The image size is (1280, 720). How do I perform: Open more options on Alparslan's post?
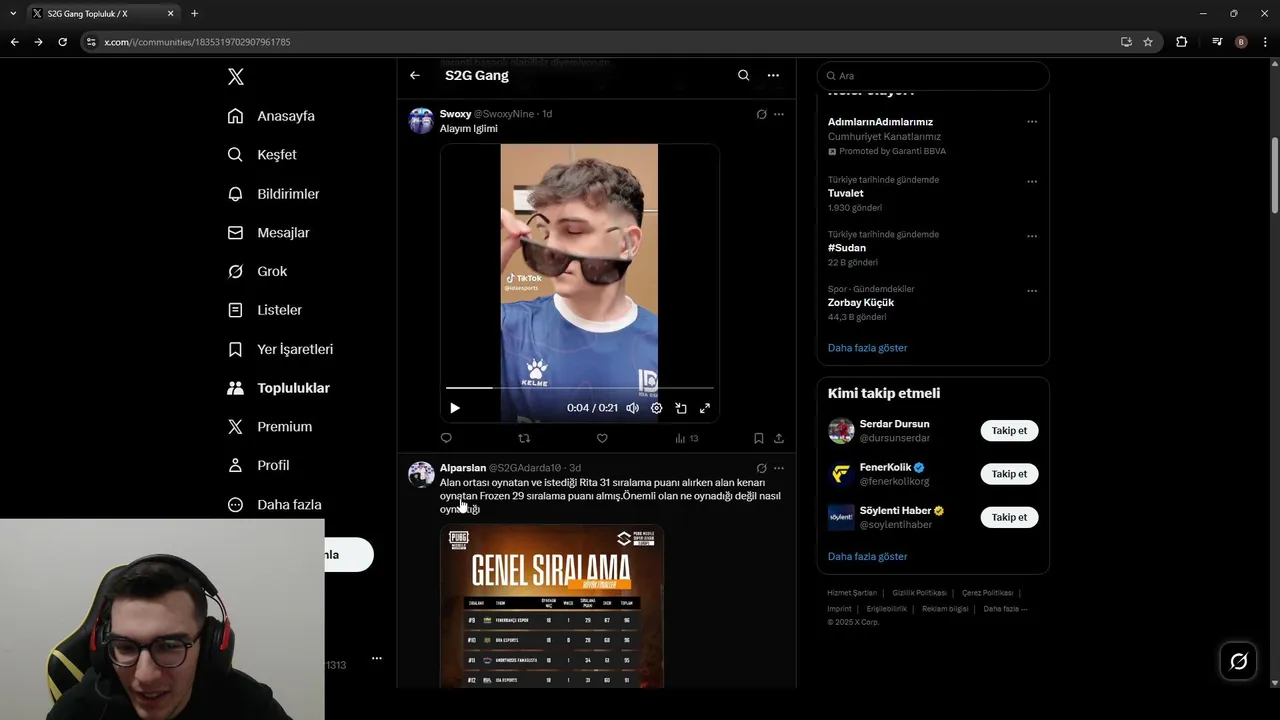[x=779, y=468]
